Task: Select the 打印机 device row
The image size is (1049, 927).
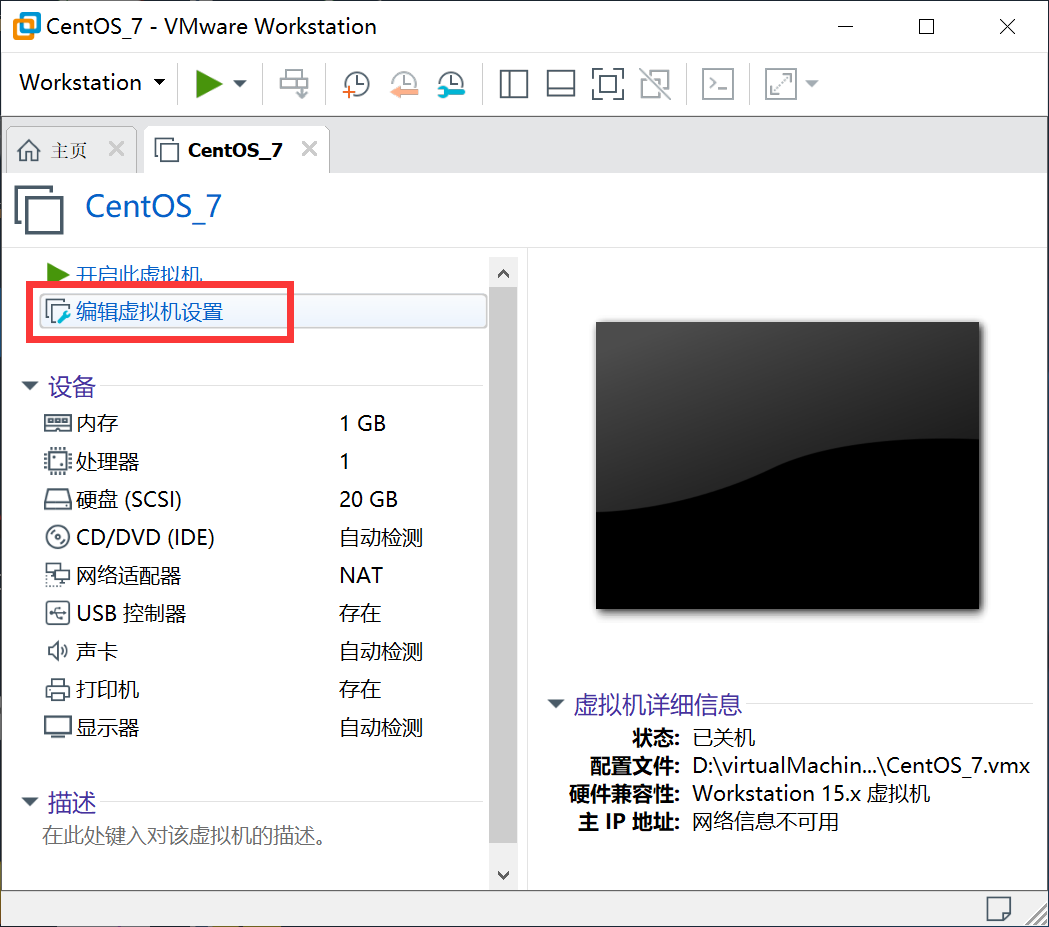Action: (x=262, y=690)
